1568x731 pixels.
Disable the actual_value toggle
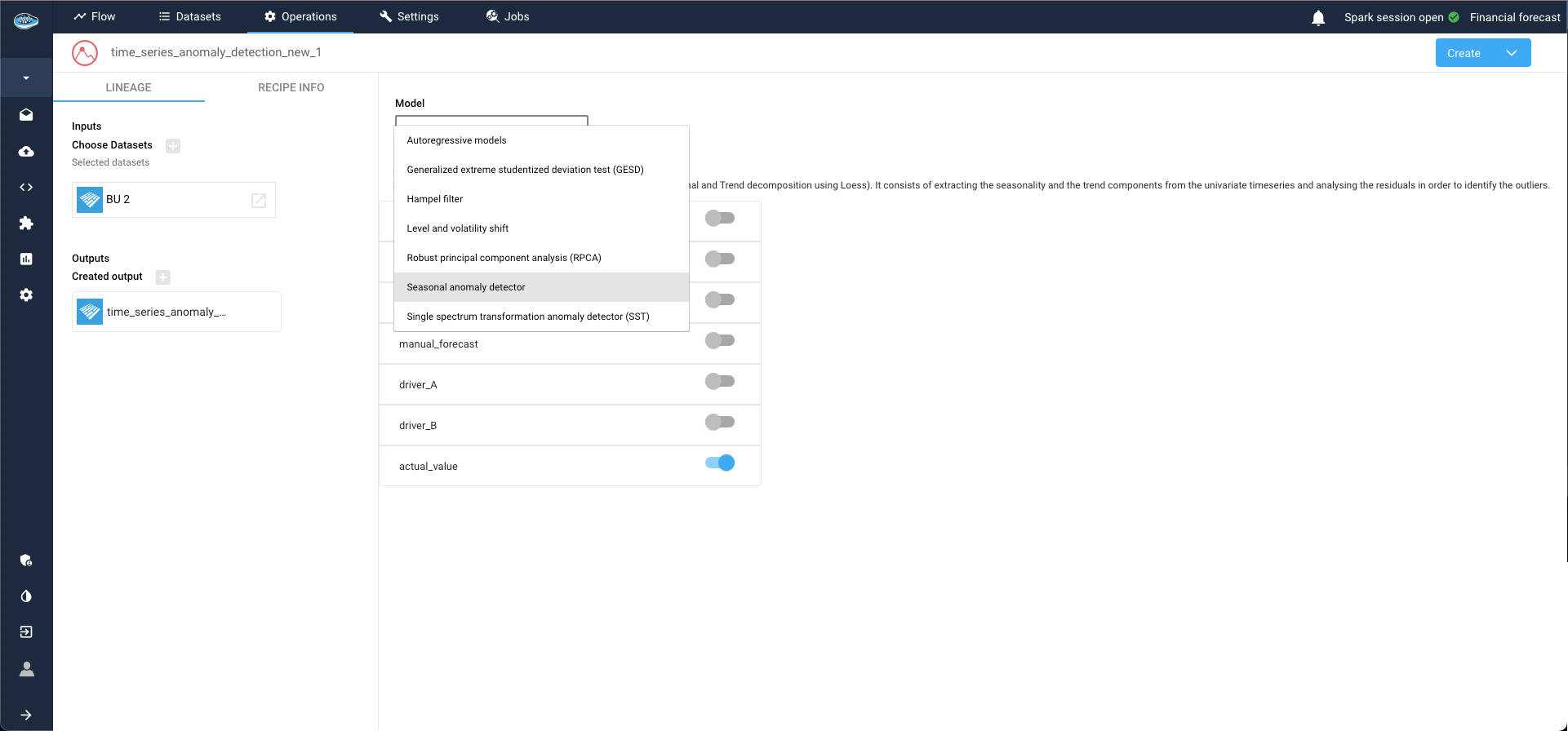point(720,463)
